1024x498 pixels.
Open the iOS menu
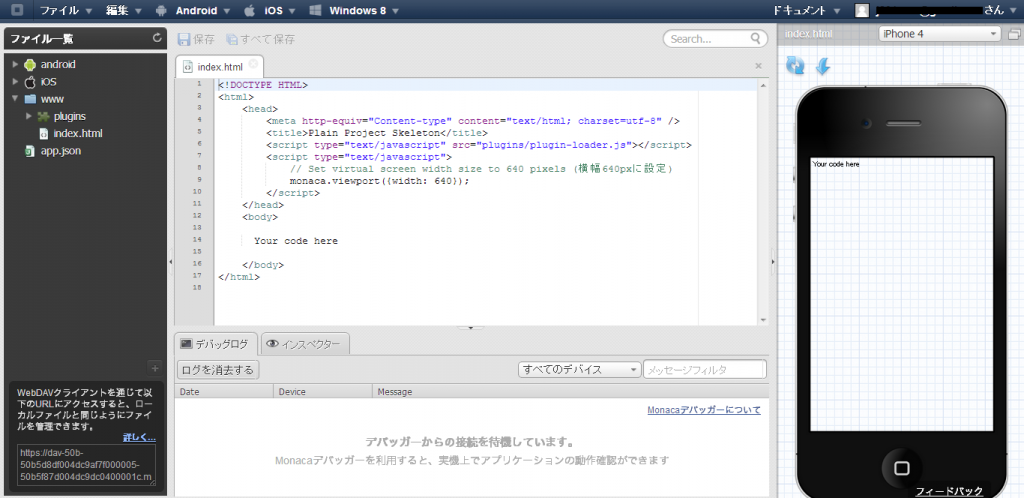point(270,10)
